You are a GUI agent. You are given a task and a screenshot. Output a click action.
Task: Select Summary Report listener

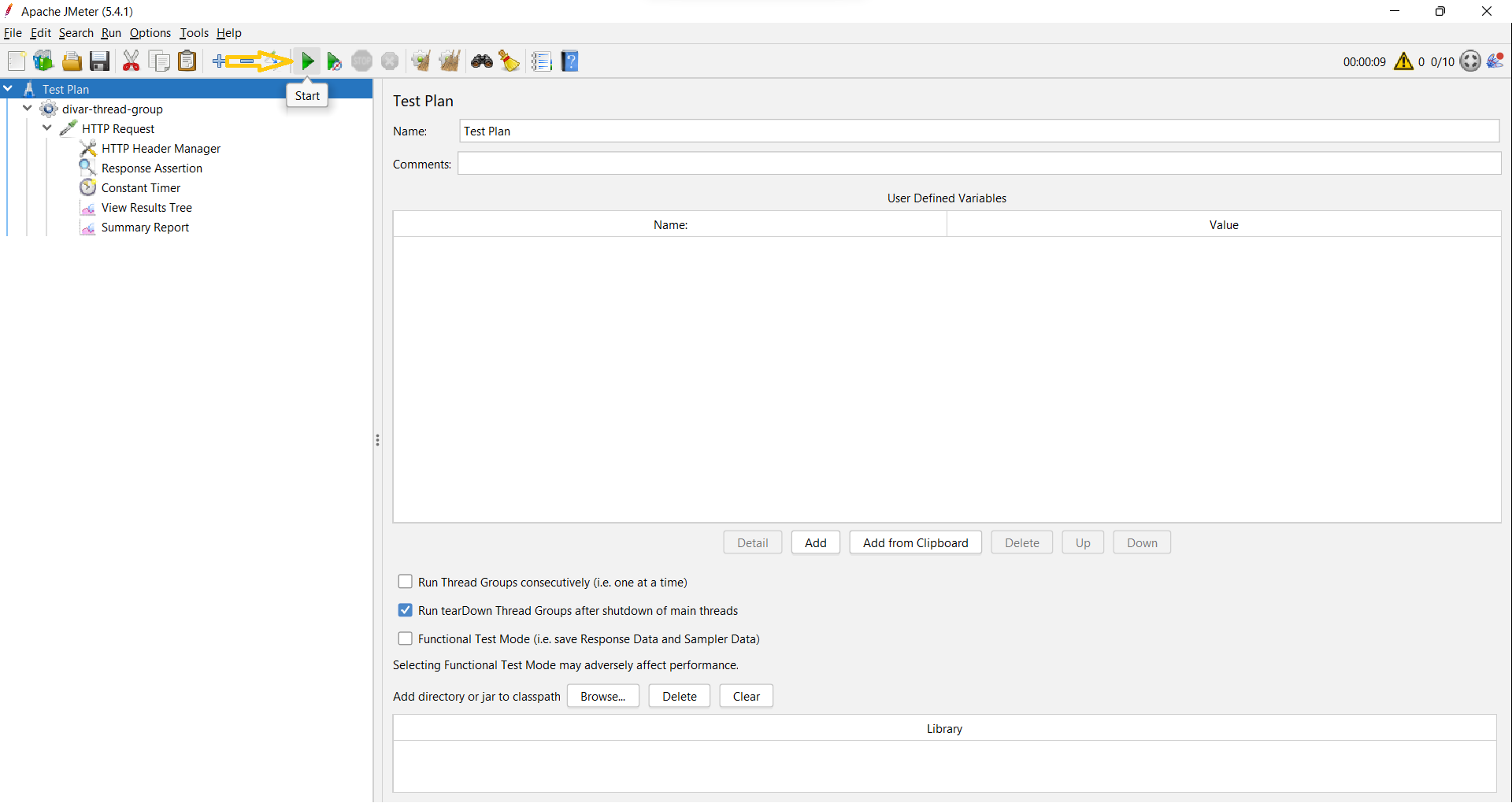click(x=145, y=228)
